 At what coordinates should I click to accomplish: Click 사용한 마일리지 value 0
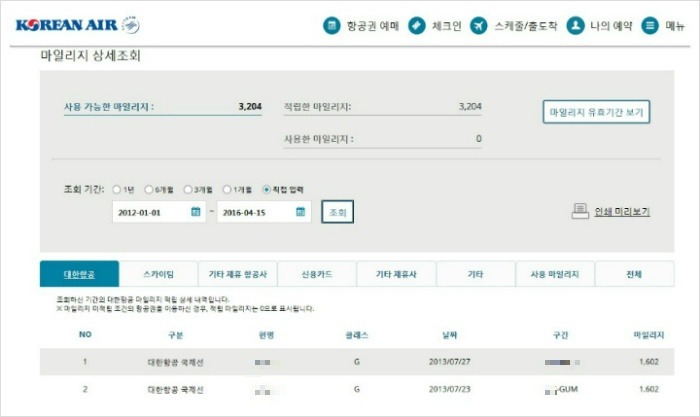[479, 139]
